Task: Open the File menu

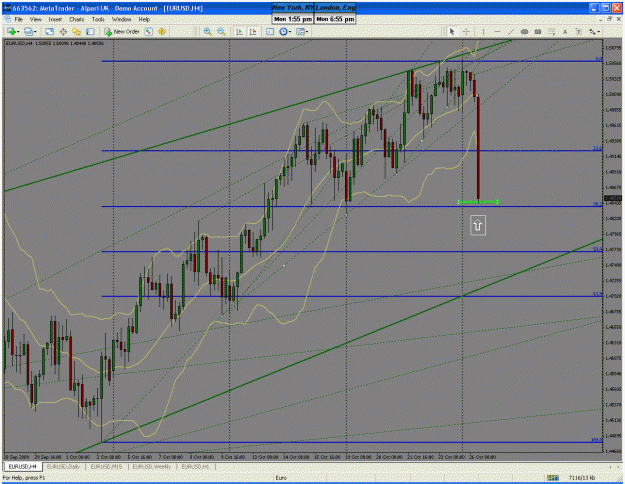Action: tap(18, 19)
